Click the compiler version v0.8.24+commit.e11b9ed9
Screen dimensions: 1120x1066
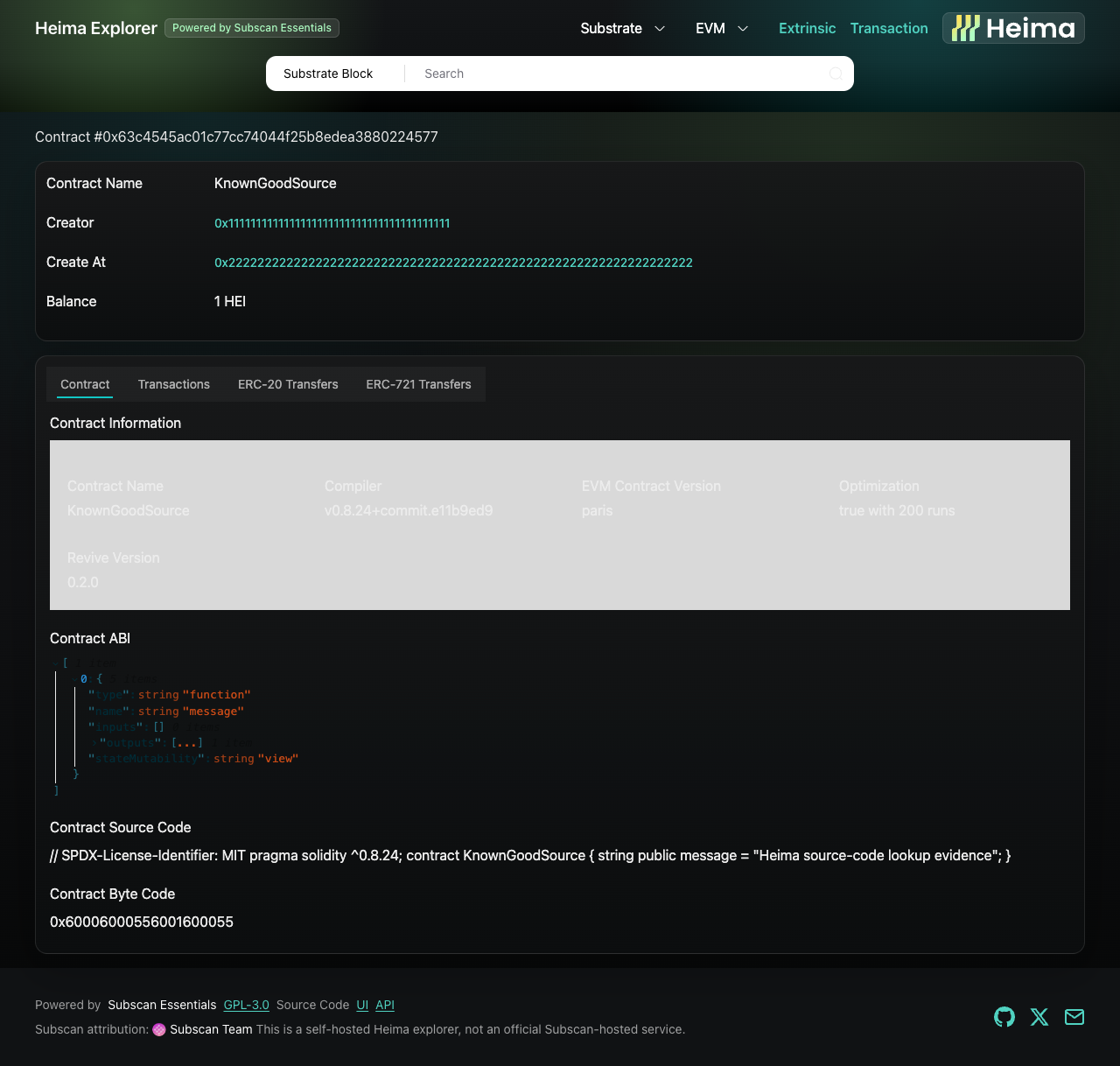point(409,510)
